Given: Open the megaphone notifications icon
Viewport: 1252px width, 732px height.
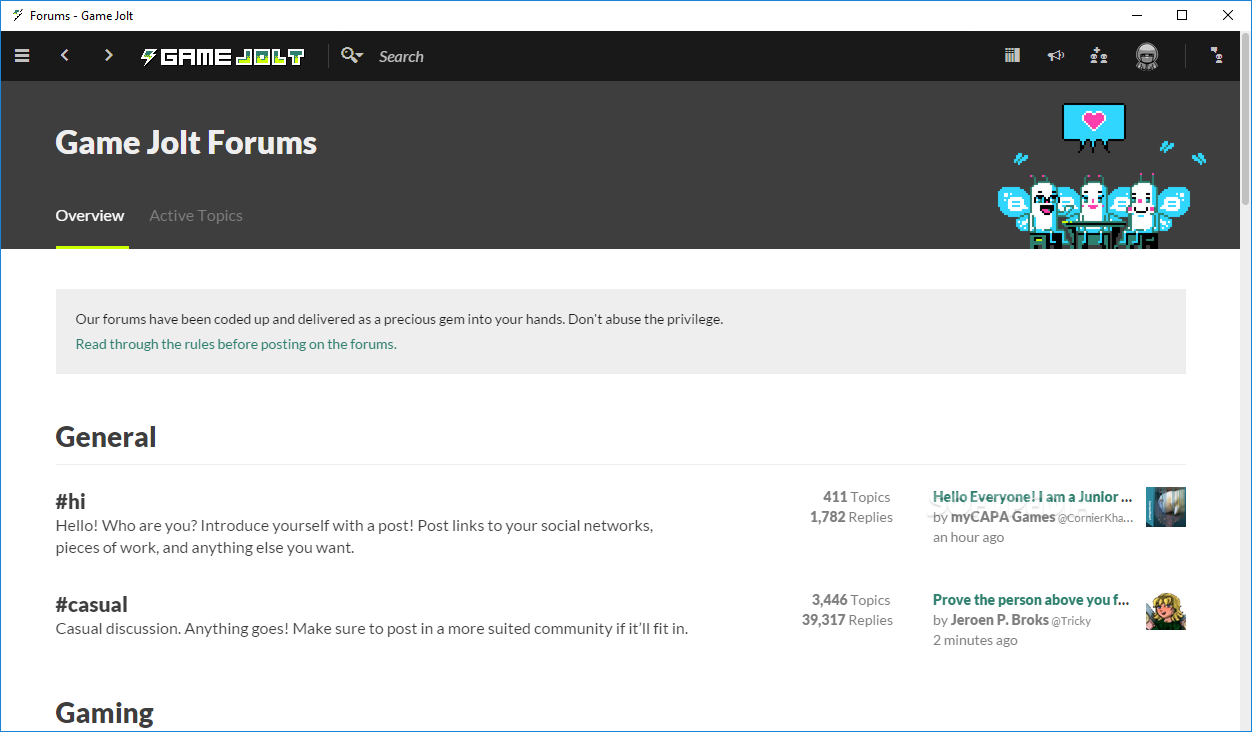Looking at the screenshot, I should pos(1055,56).
